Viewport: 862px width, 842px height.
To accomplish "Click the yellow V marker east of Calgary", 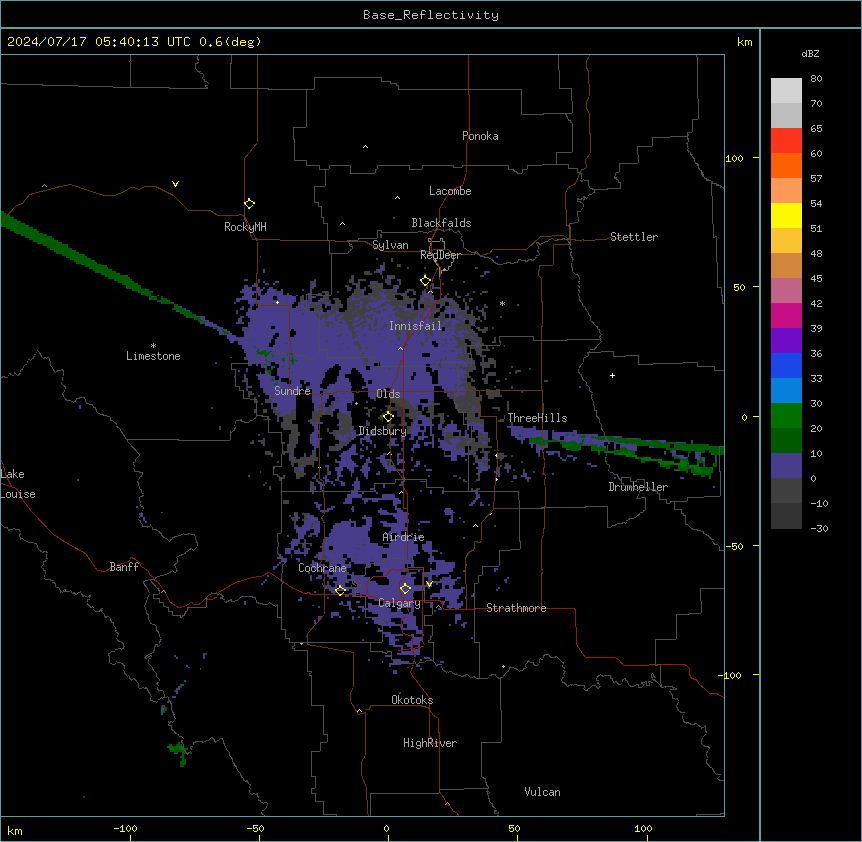I will [x=429, y=584].
